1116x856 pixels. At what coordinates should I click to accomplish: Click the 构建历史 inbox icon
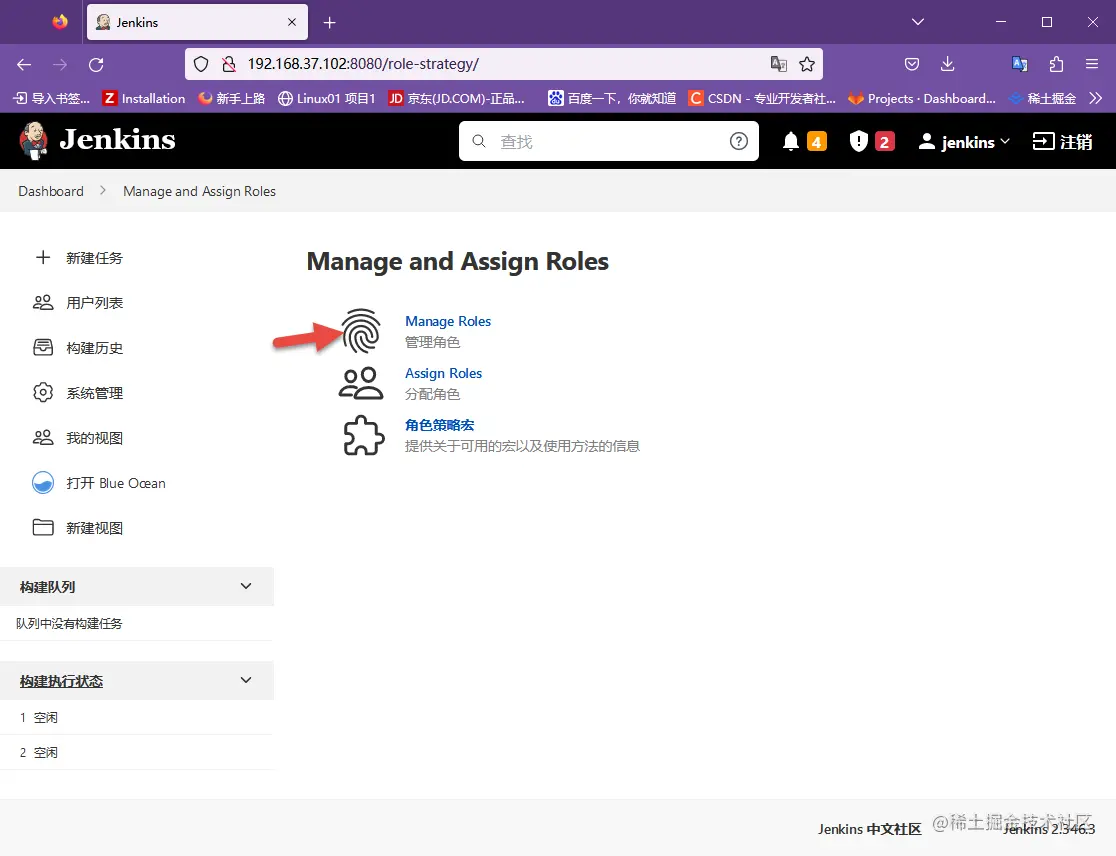43,347
